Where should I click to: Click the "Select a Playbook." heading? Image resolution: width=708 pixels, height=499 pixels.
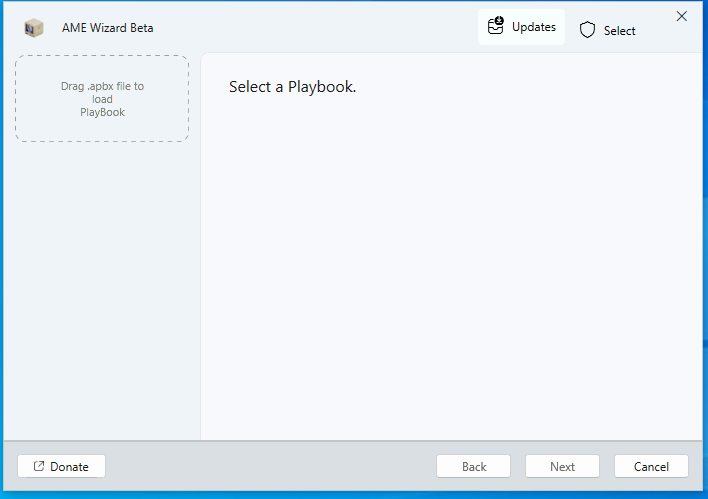292,87
